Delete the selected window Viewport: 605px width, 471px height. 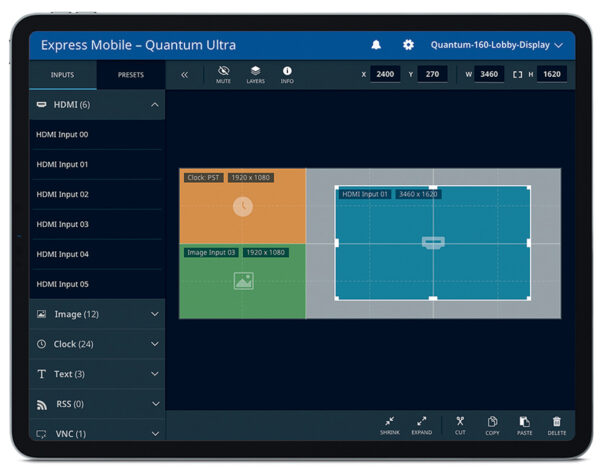coord(556,425)
